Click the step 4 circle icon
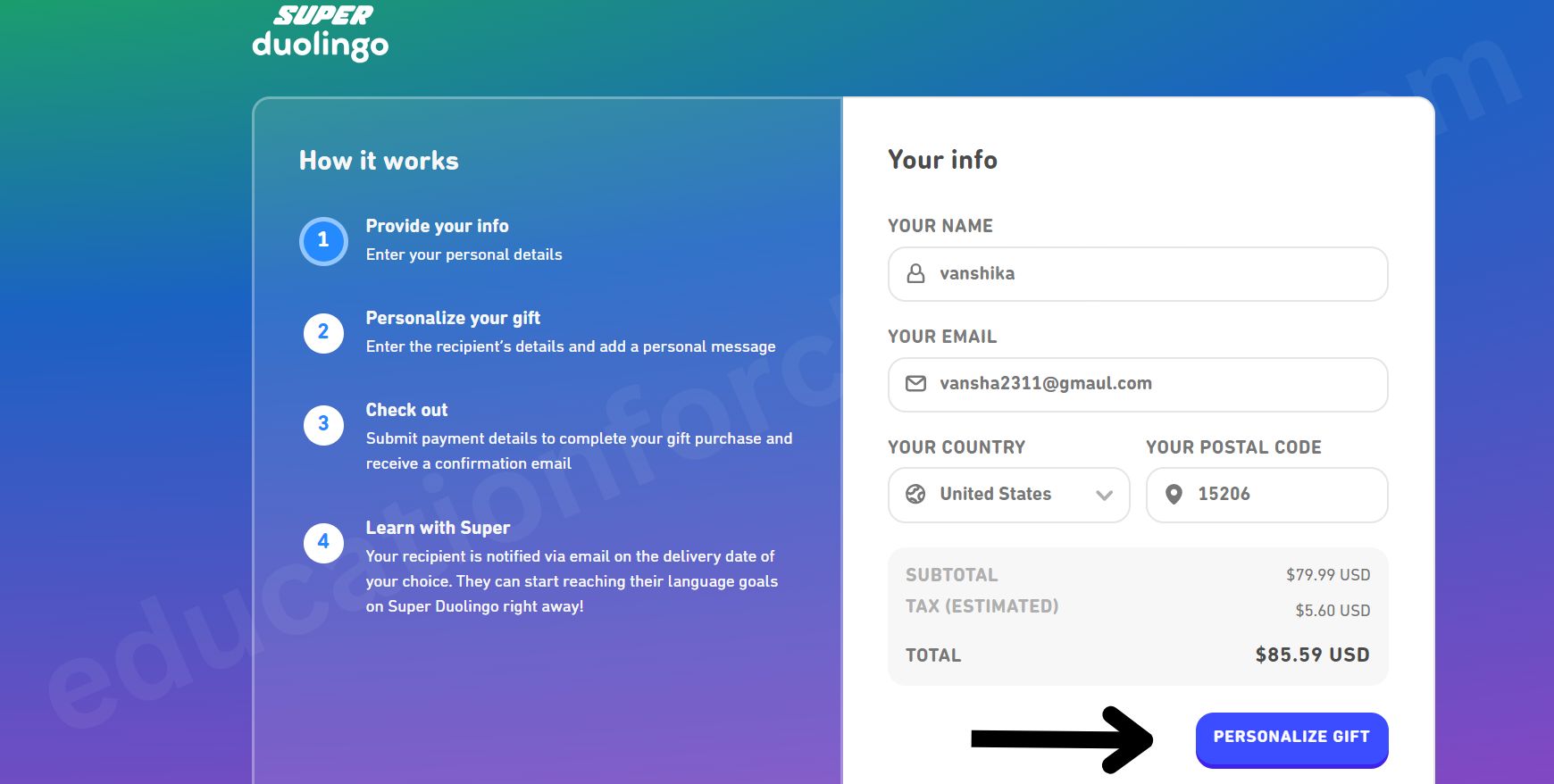The image size is (1554, 784). [x=323, y=543]
